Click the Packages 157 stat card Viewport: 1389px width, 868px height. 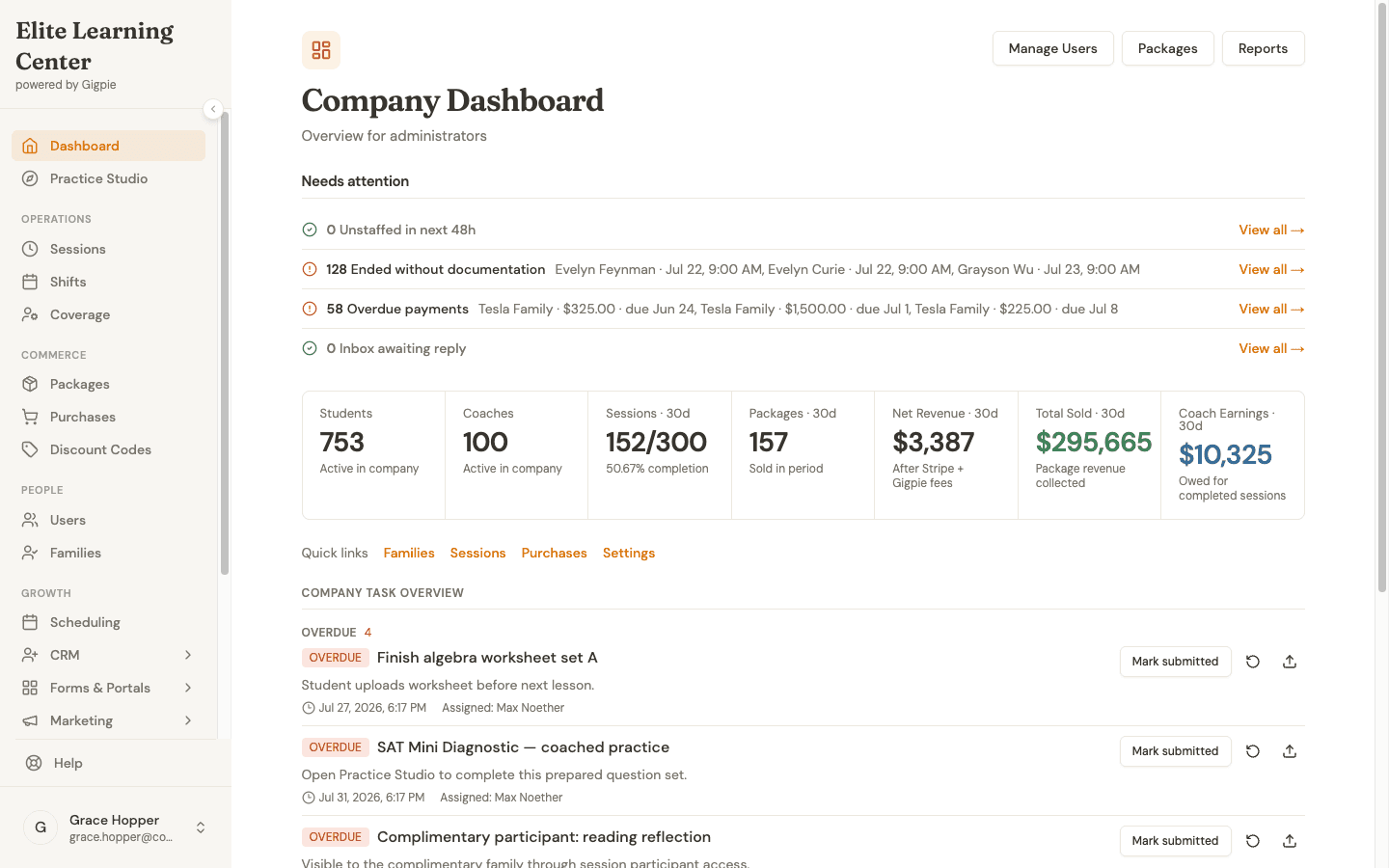coord(803,455)
